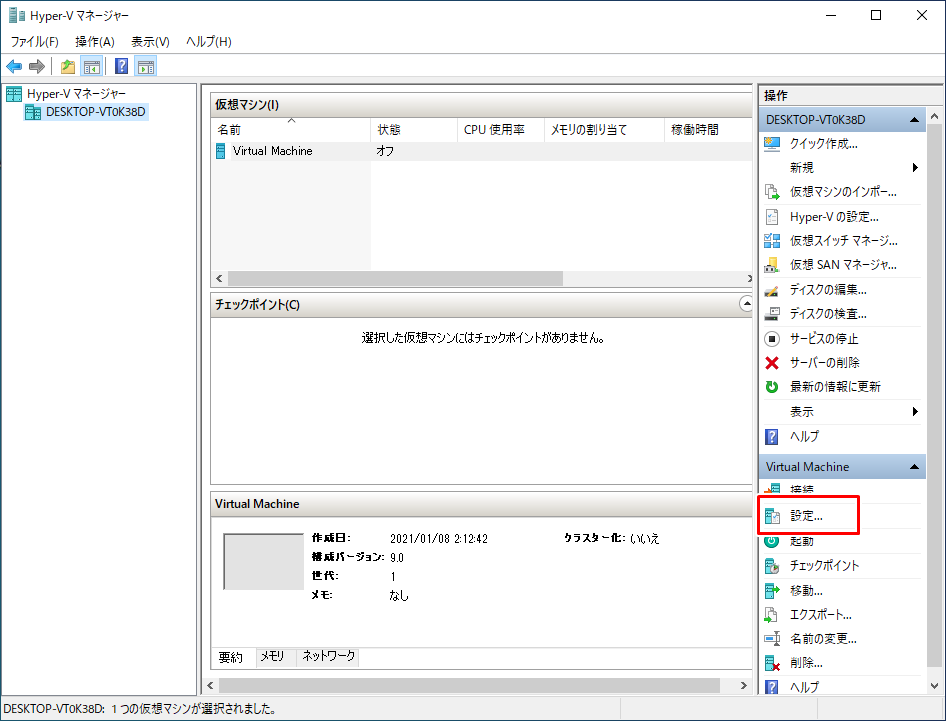Image resolution: width=946 pixels, height=721 pixels.
Task: Click Stop Service (サービスの停止) icon
Action: 772,339
